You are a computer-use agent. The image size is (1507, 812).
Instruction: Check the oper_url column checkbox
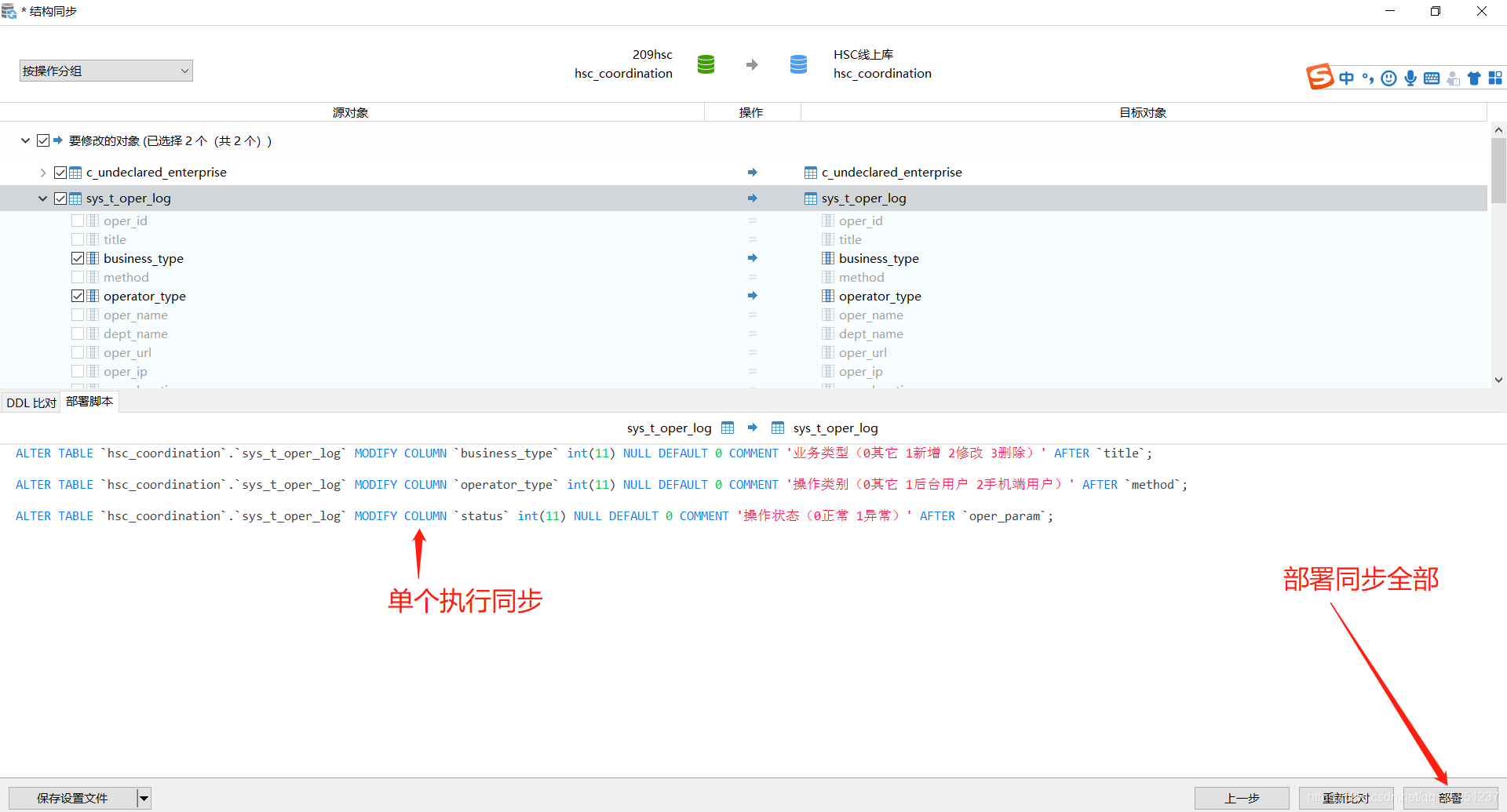coord(78,352)
